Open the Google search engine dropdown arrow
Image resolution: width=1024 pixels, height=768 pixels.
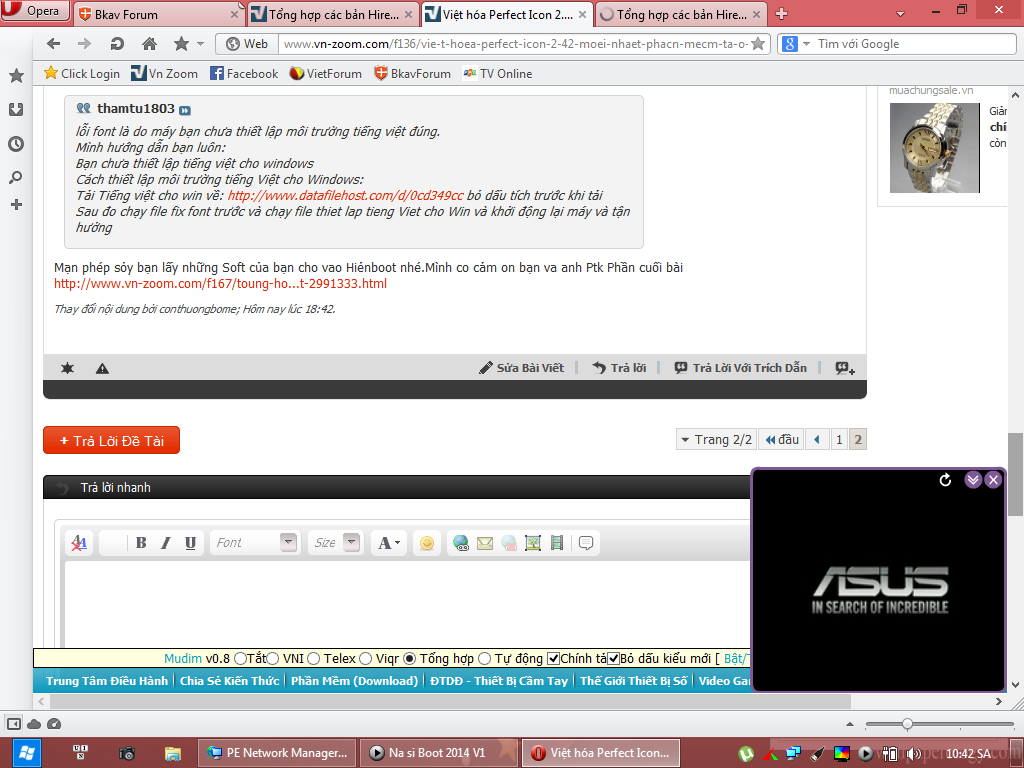806,44
